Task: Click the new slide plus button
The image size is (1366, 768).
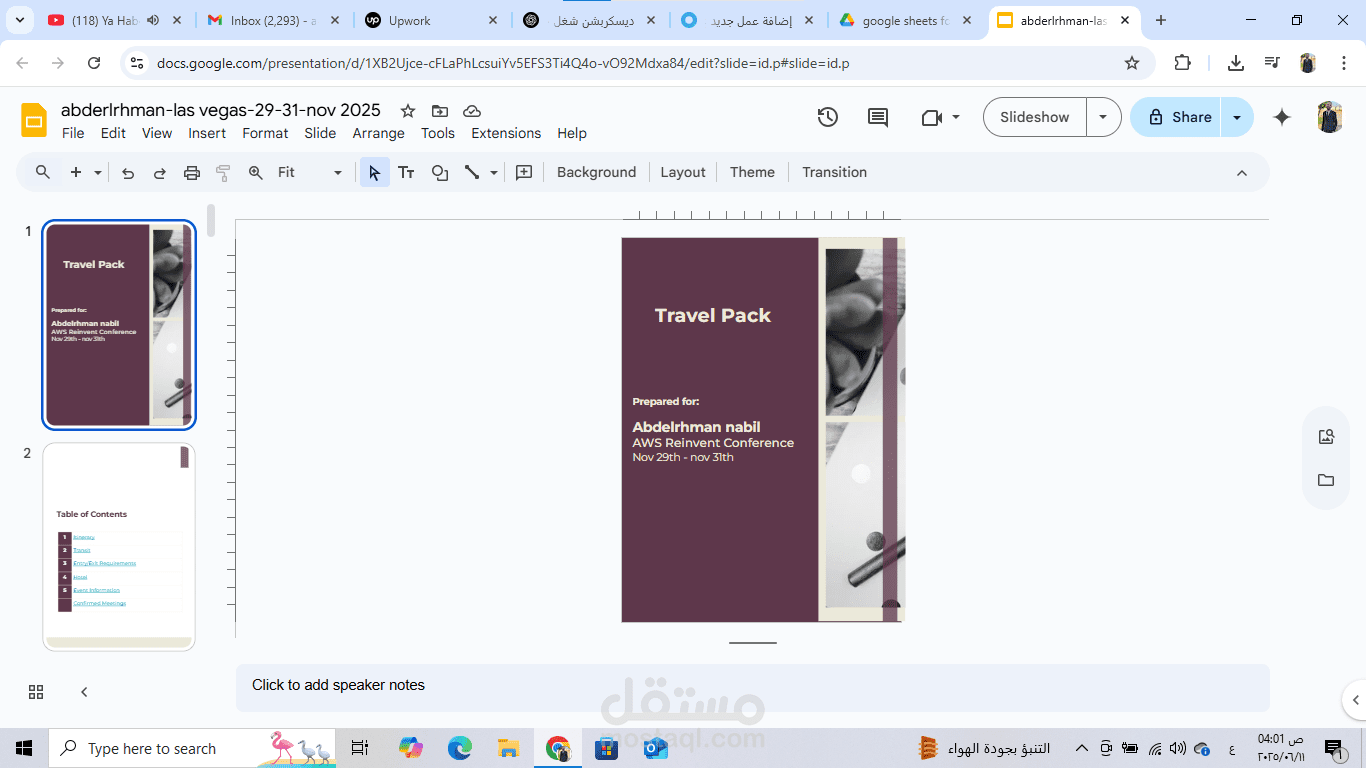Action: click(x=76, y=172)
